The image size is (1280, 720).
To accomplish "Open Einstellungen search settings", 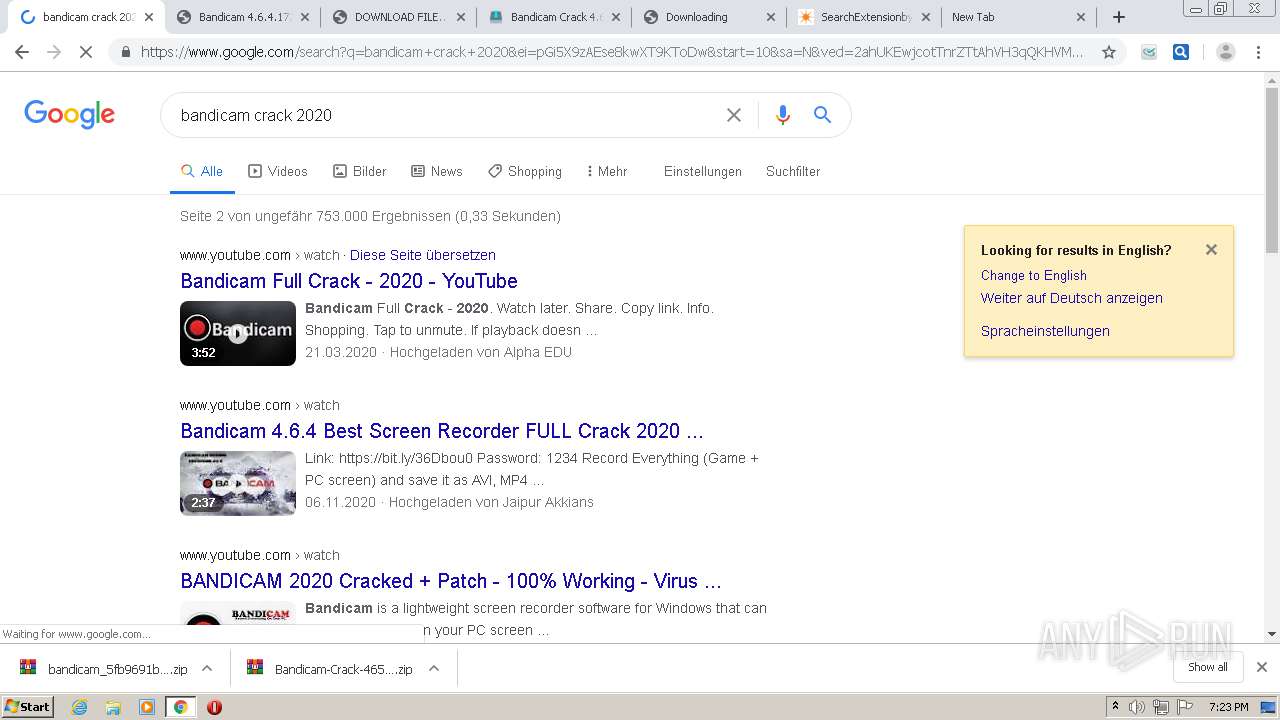I will 703,171.
